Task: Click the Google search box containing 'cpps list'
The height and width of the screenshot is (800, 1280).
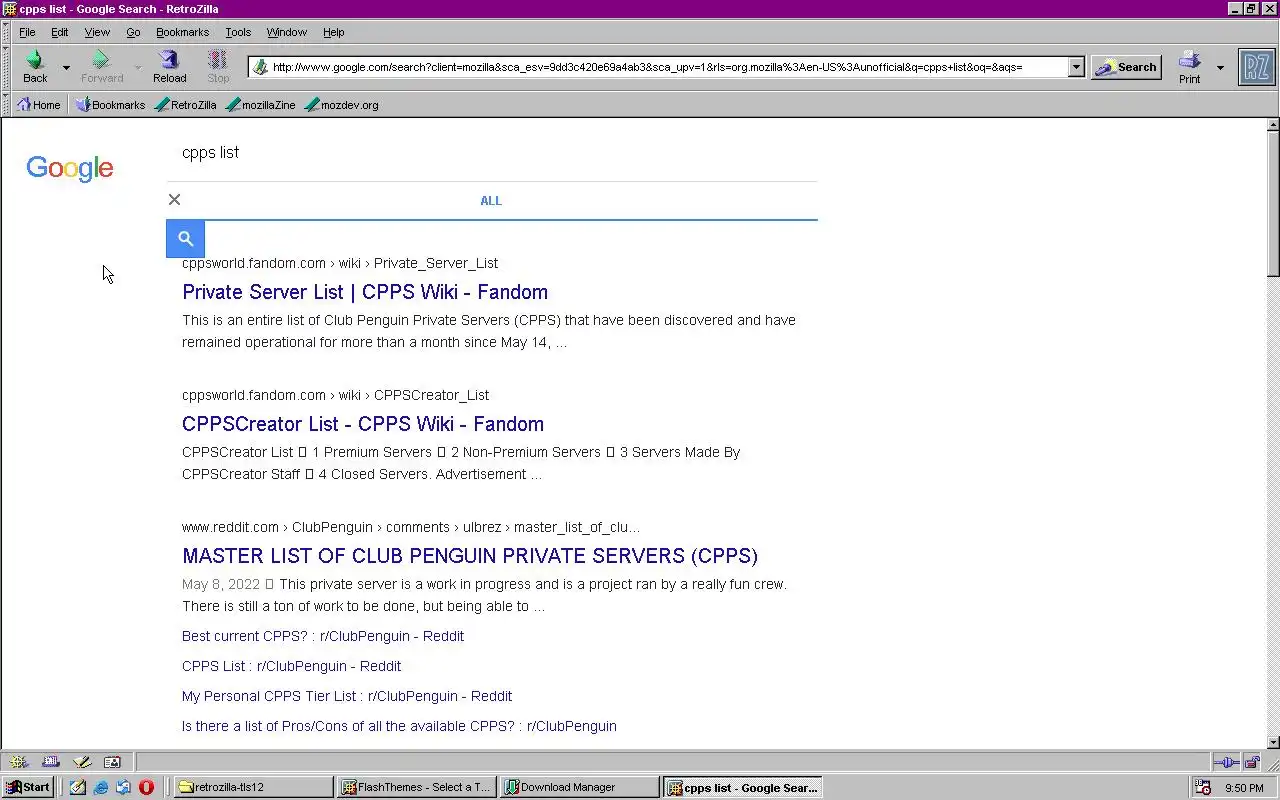Action: pos(490,152)
